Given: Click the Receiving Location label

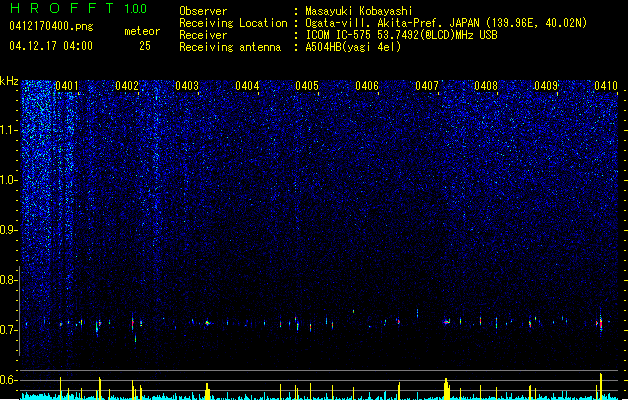Looking at the screenshot, I should (233, 23).
